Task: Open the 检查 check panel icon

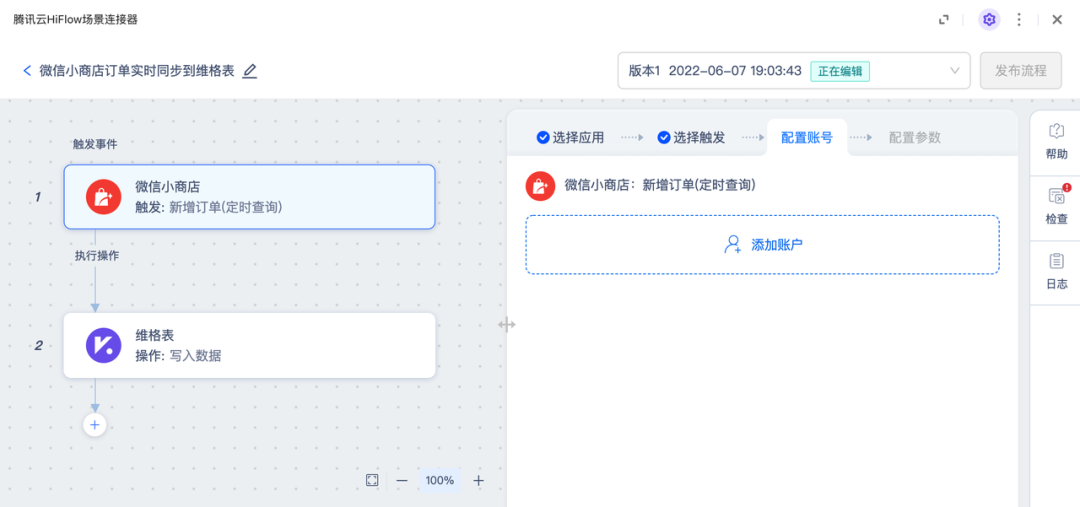Action: (x=1056, y=206)
